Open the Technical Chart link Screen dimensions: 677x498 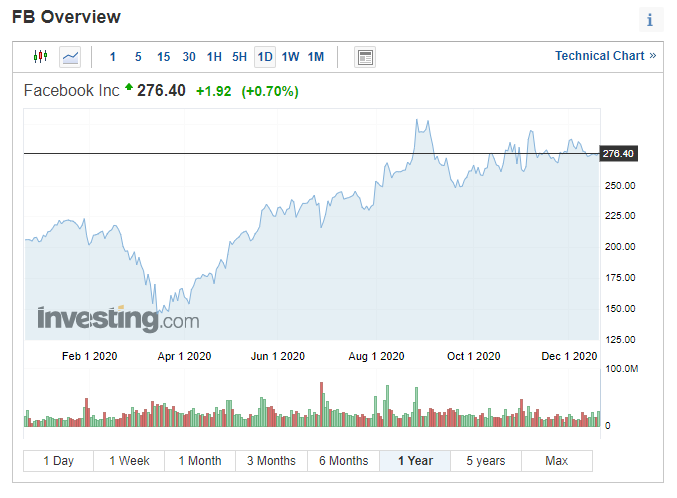[605, 56]
